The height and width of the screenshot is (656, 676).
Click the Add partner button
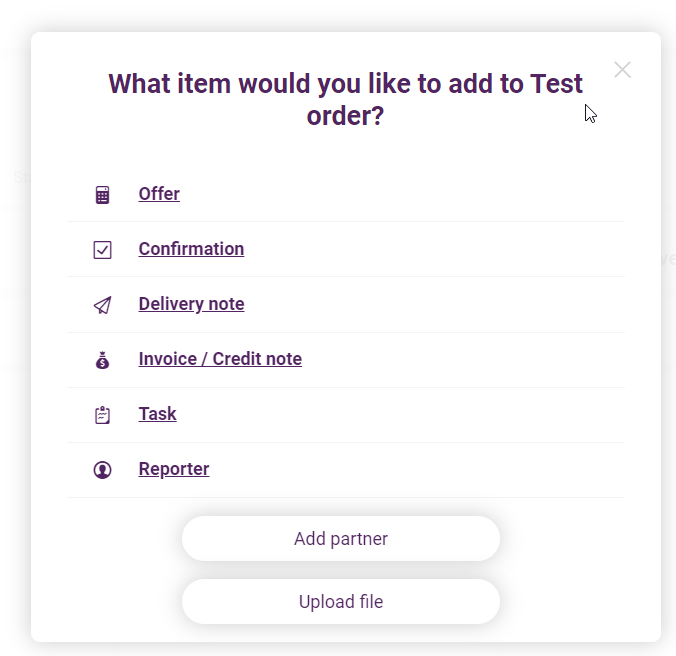point(341,538)
